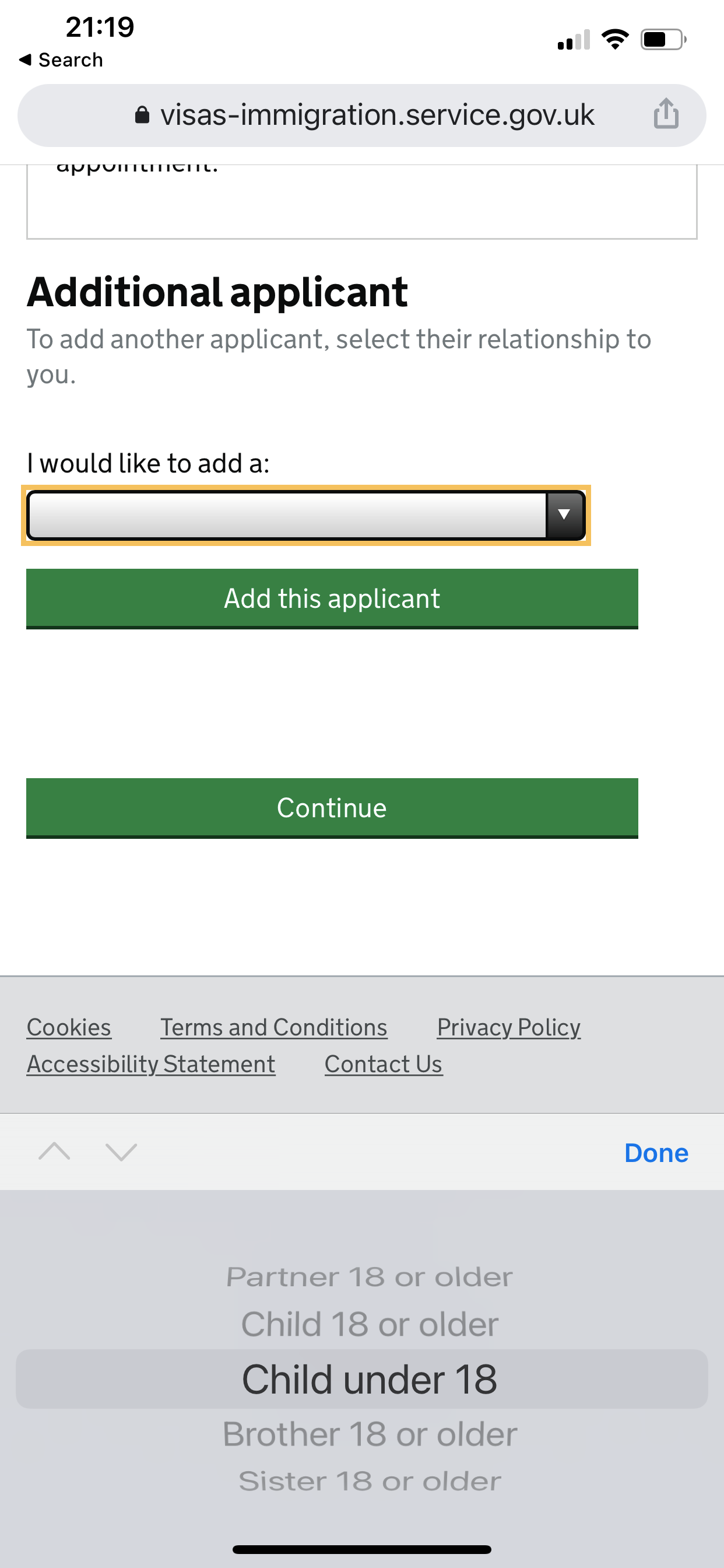The image size is (724, 1568).
Task: Tap the padlock icon beside the URL
Action: click(x=142, y=115)
